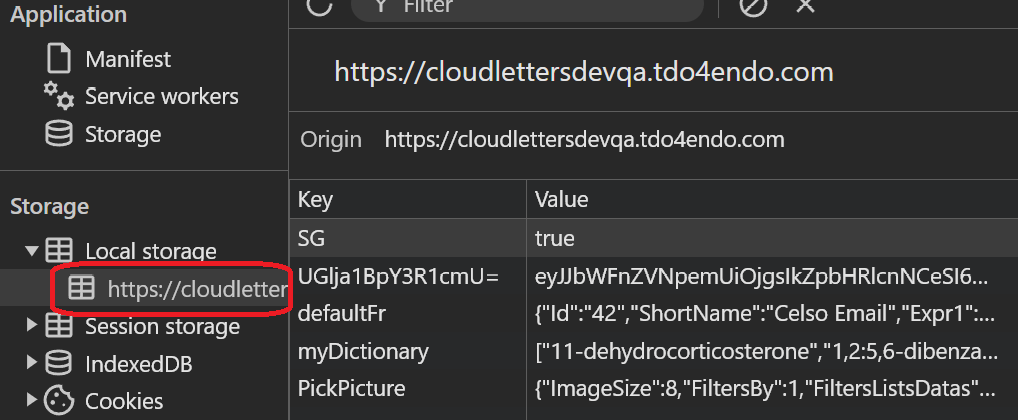Click the Local storage table icon
Image resolution: width=1018 pixels, height=420 pixels.
60,250
